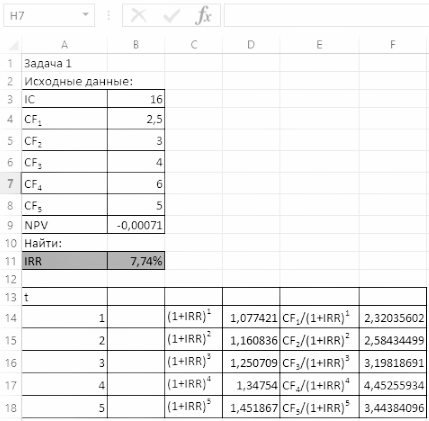Screen dimensions: 429x421
Task: Click cell containing IC value 16
Action: coord(136,99)
